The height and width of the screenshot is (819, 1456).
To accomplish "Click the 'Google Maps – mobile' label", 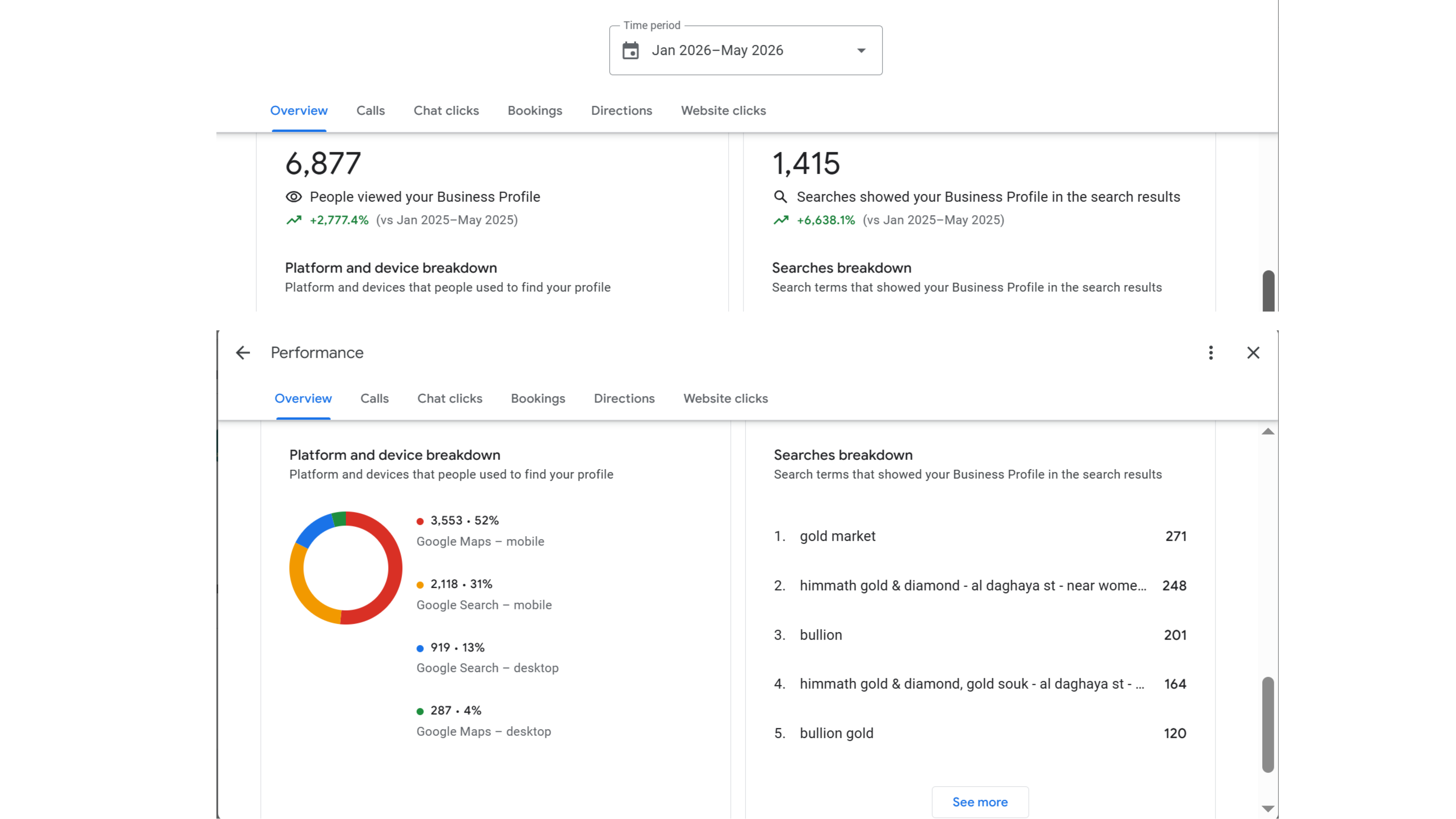I will tap(480, 542).
